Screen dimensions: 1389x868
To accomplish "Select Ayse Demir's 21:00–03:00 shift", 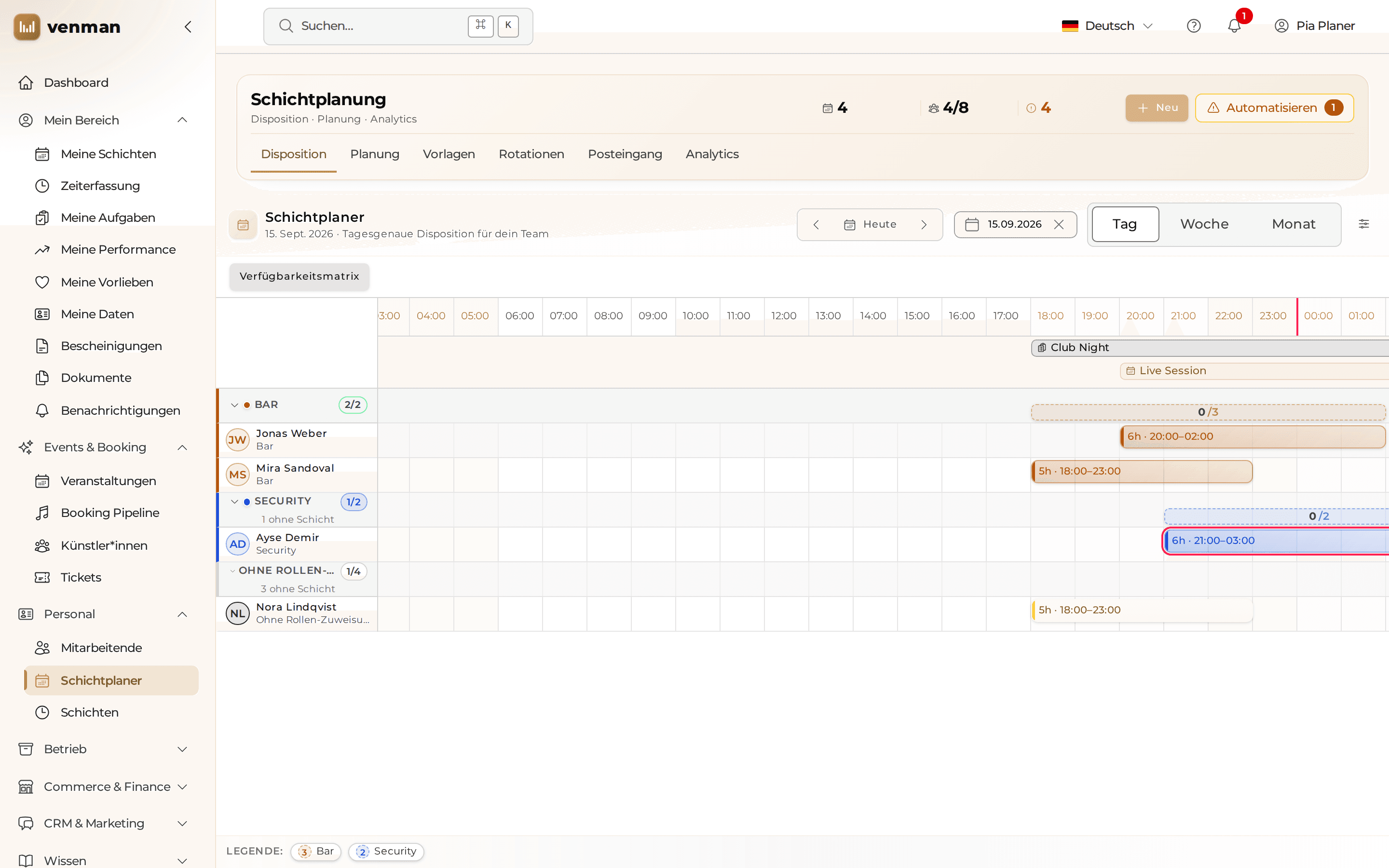I will pyautogui.click(x=1277, y=541).
